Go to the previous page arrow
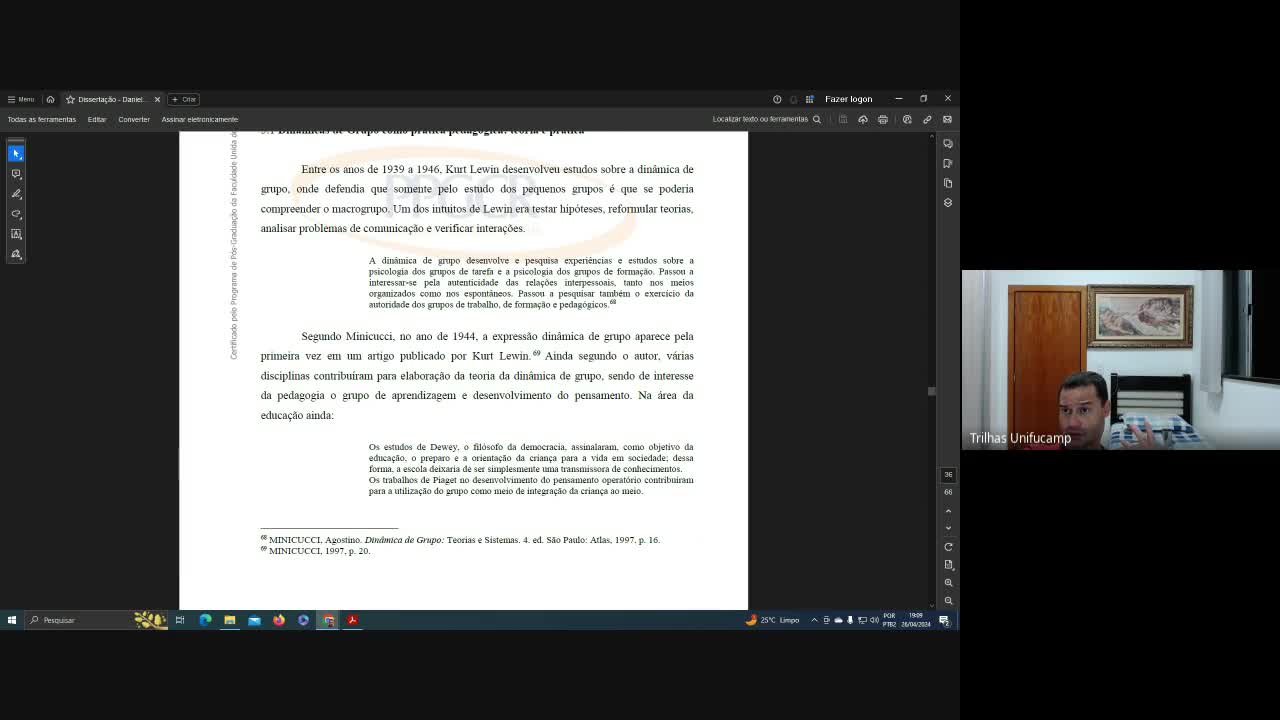 point(948,511)
